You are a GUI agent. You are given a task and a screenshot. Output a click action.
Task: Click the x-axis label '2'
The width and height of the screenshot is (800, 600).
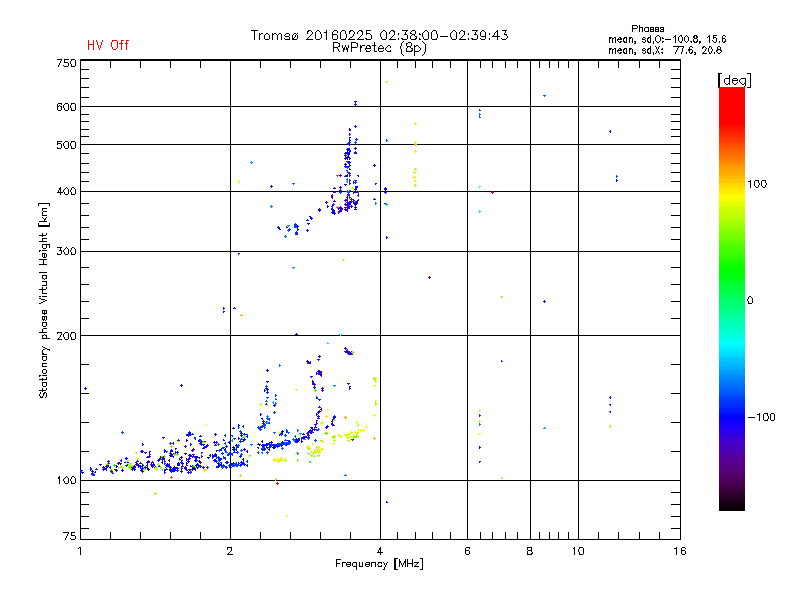[230, 551]
